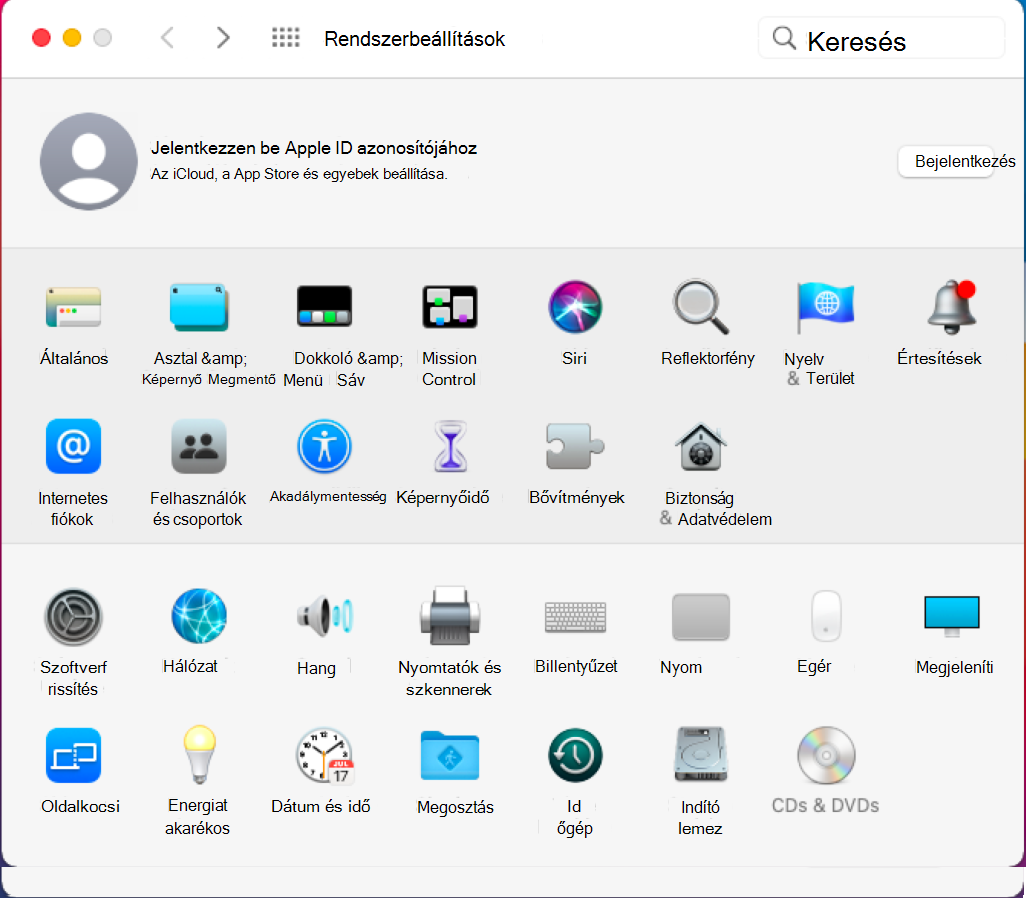Open Reflektorfény magnifier icon
Screen dimensions: 1026x898
coord(701,306)
